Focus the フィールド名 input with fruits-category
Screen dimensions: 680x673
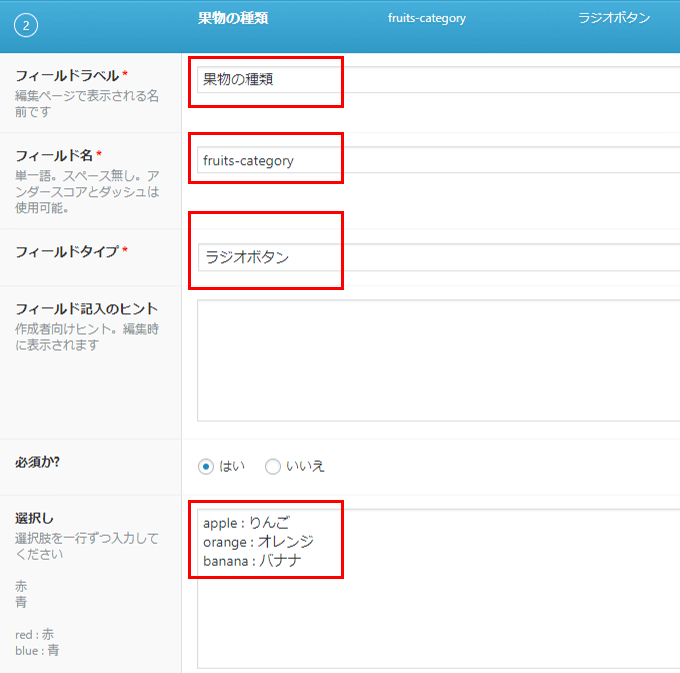tap(438, 160)
